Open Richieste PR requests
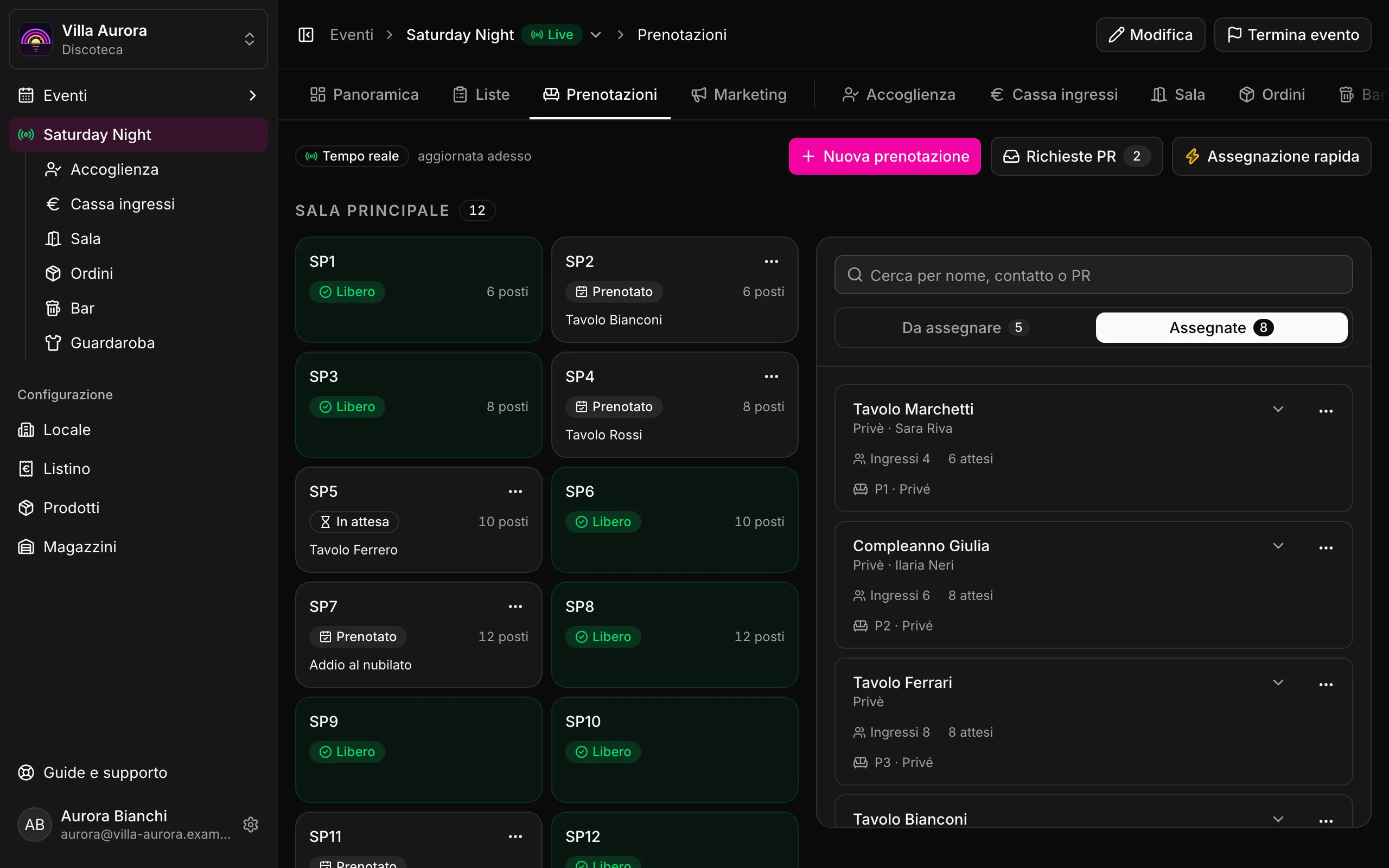1389x868 pixels. point(1077,156)
